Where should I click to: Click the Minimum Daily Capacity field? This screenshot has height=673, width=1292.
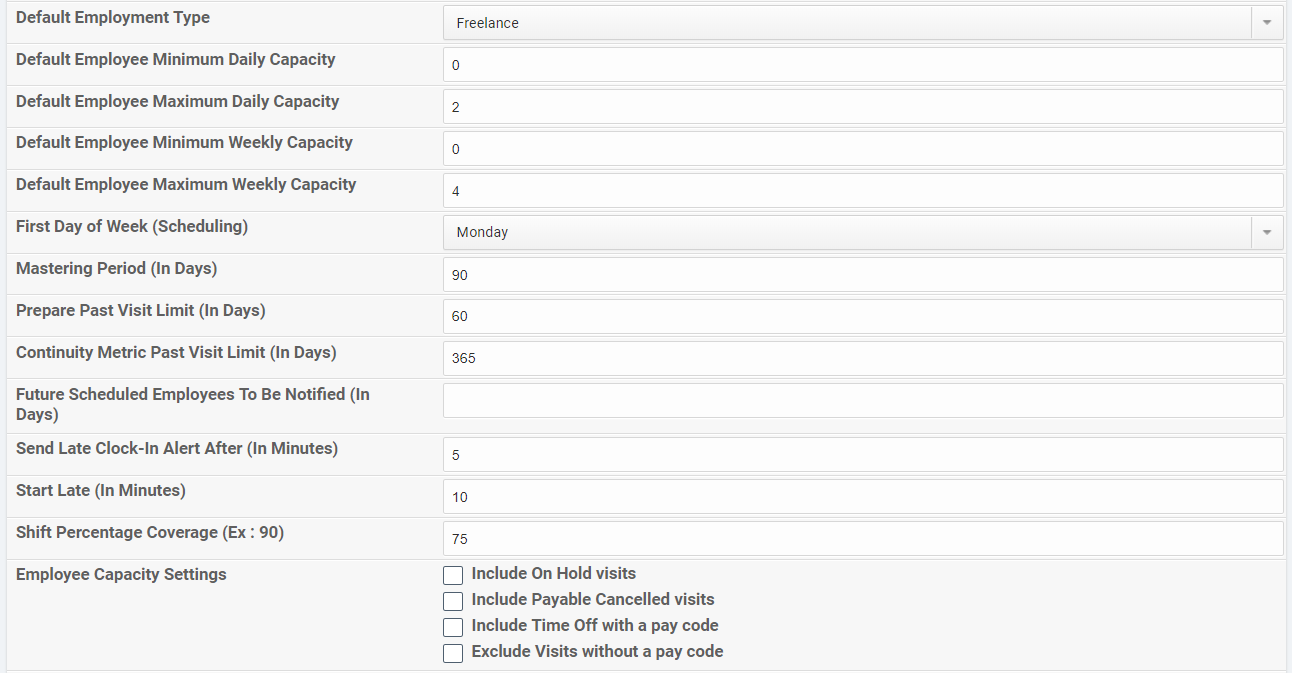tap(862, 65)
